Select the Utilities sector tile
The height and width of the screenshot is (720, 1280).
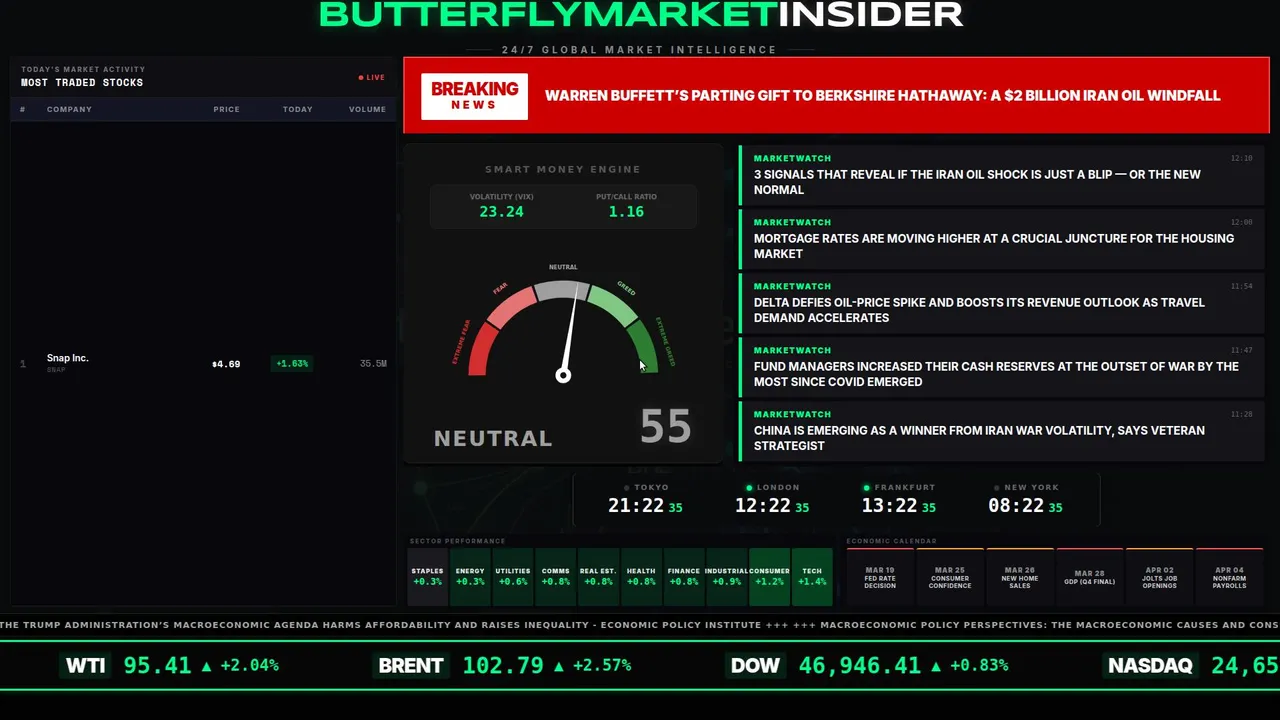[x=513, y=577]
